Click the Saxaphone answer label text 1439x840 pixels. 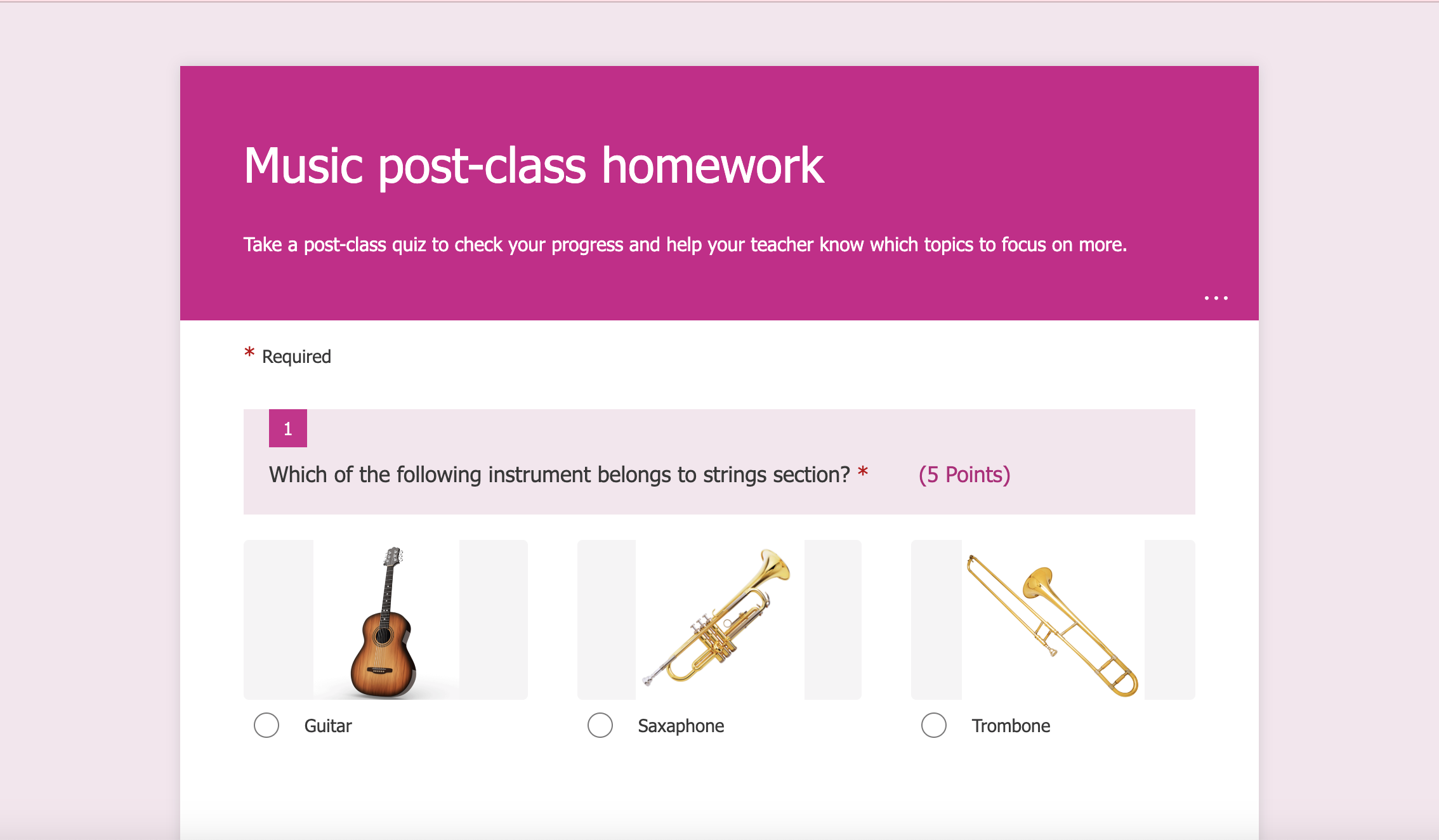[681, 725]
